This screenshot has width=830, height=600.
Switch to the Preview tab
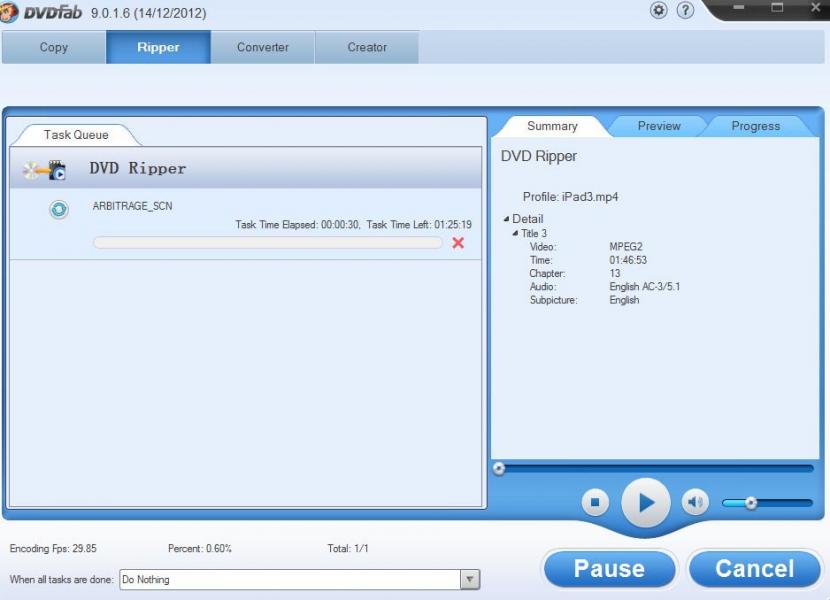click(659, 126)
